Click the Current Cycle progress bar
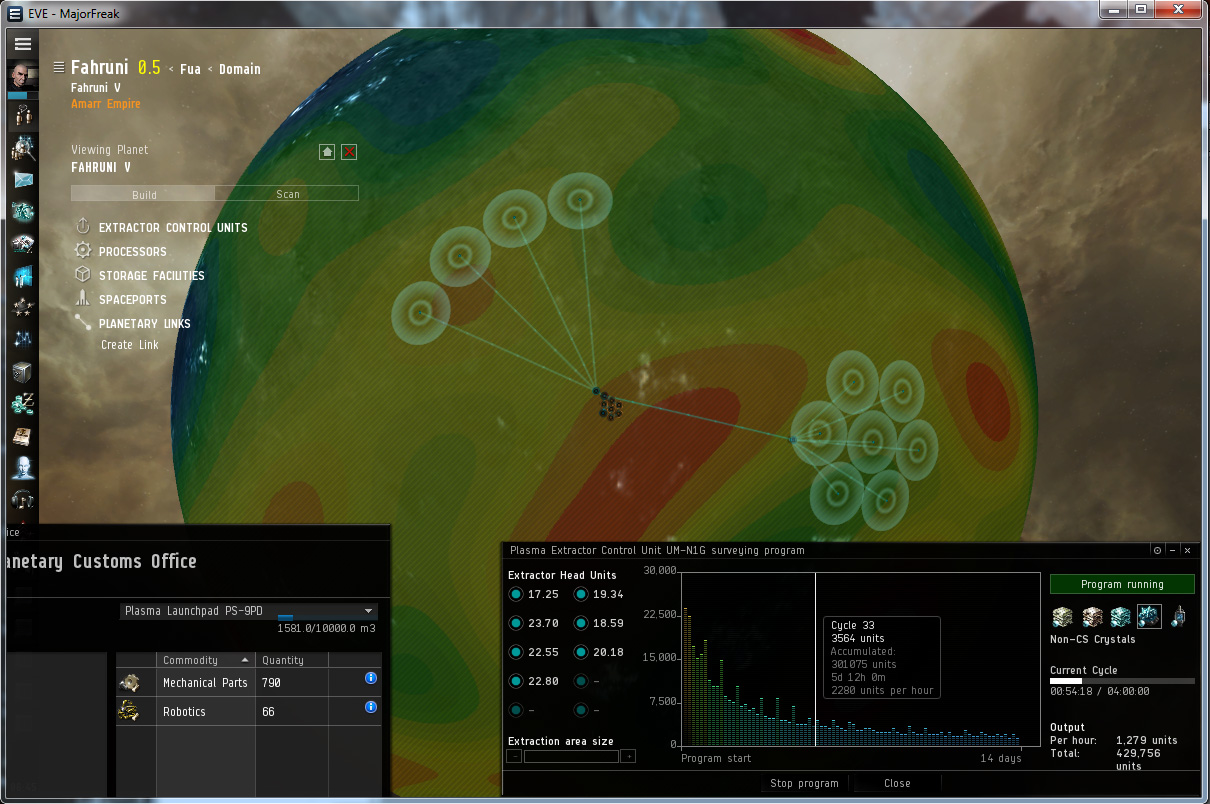 (x=1122, y=680)
